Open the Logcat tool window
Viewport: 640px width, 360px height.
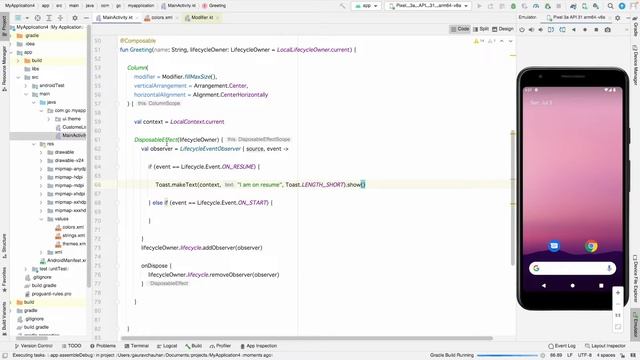click(167, 346)
